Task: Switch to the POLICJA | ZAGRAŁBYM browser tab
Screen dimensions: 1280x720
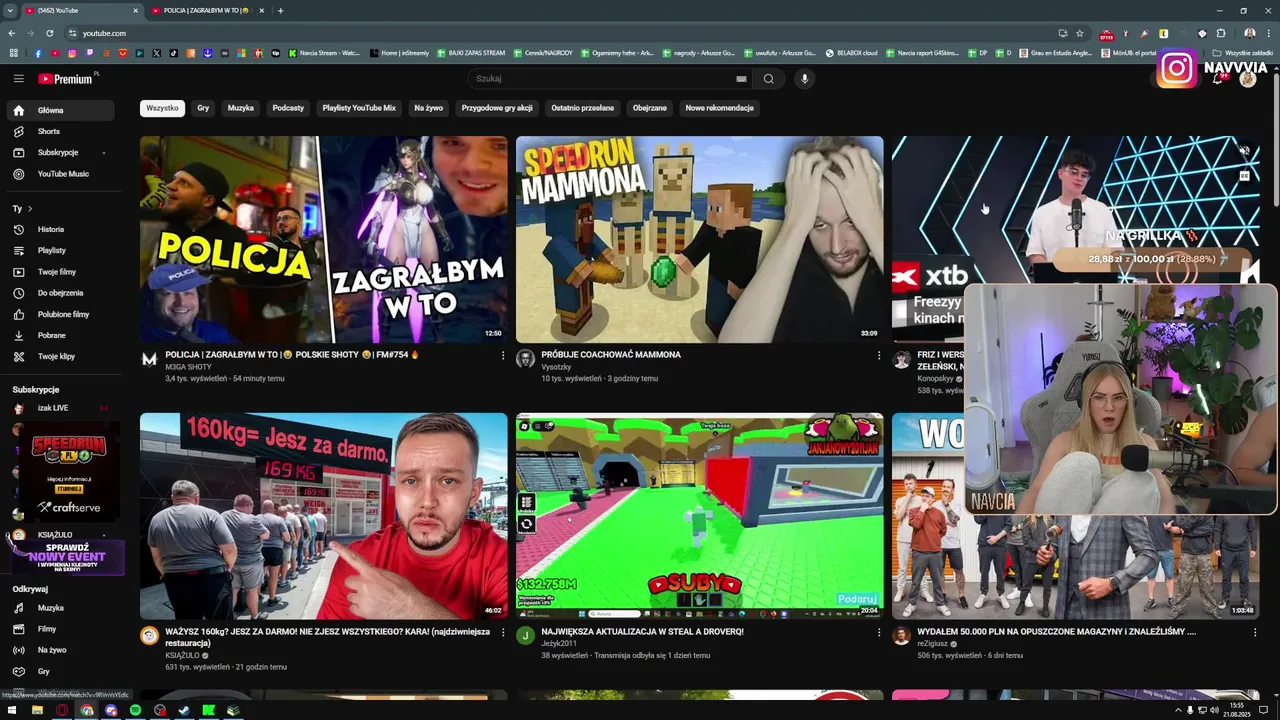Action: (206, 10)
